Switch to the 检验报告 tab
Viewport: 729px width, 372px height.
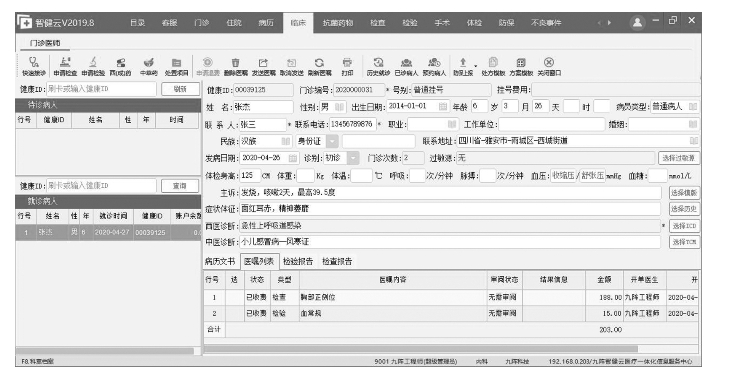pos(298,261)
